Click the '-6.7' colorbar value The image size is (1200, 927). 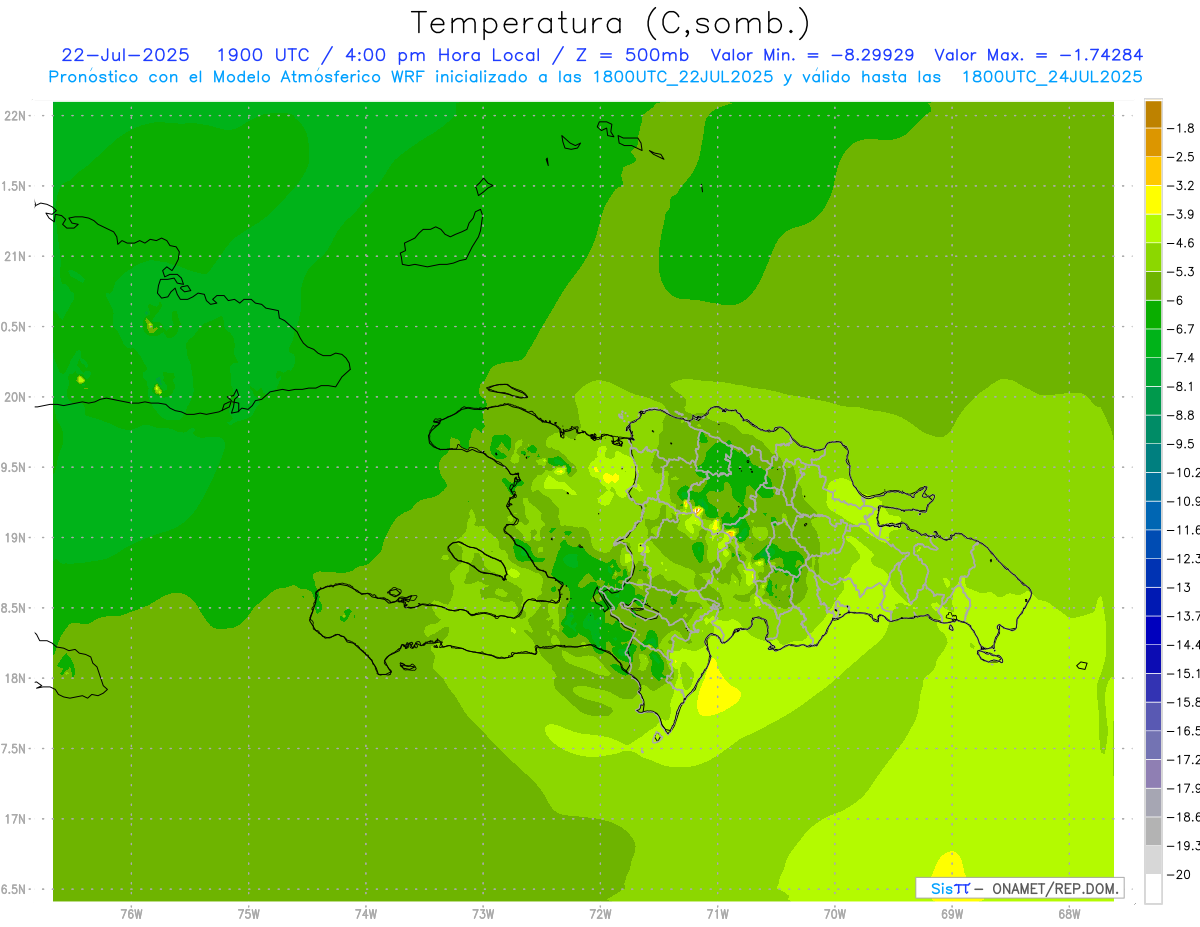pyautogui.click(x=1181, y=329)
